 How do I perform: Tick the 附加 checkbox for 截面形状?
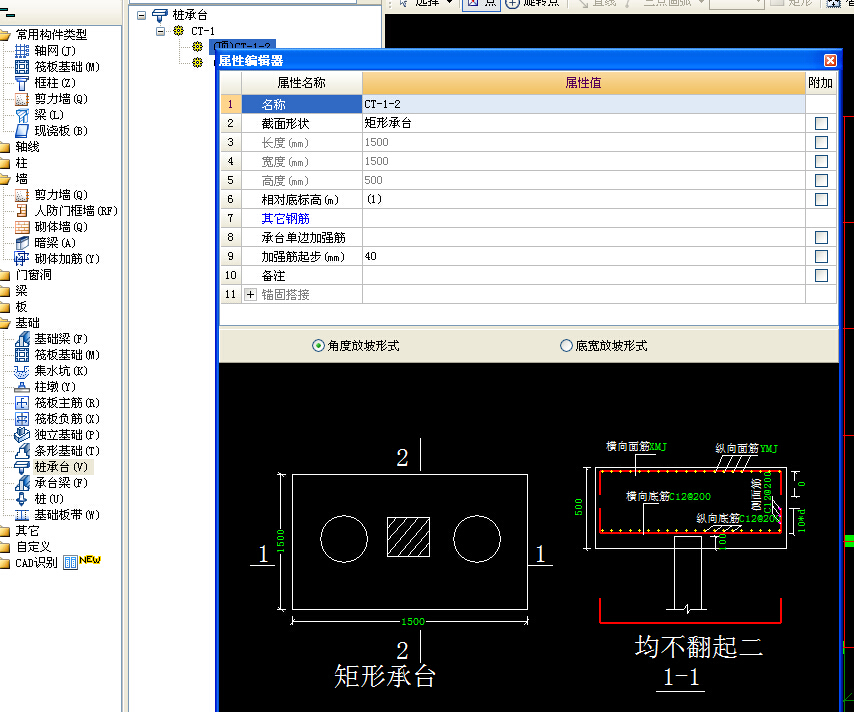pyautogui.click(x=821, y=123)
